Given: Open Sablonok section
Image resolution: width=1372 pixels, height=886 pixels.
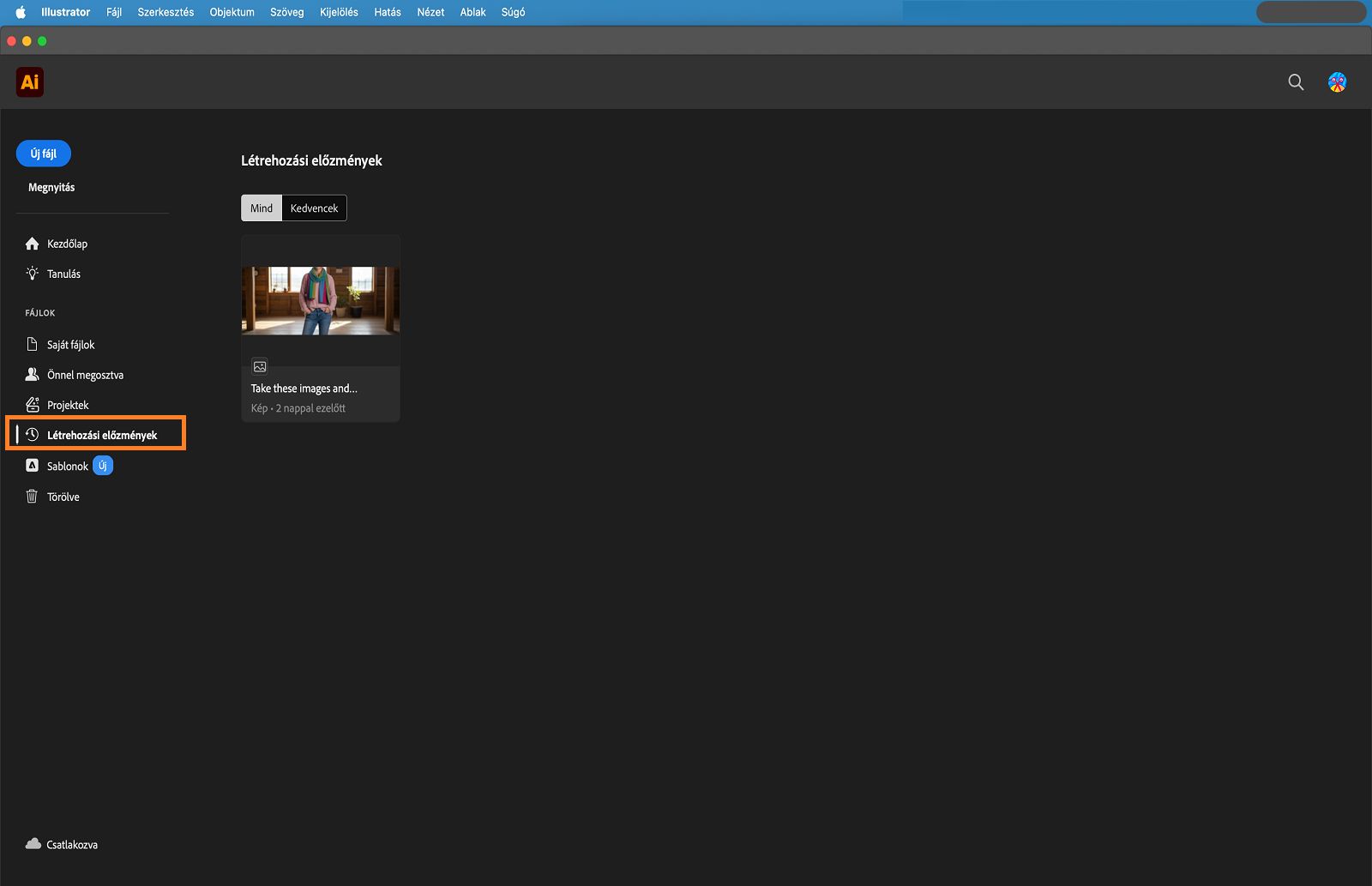Looking at the screenshot, I should (x=68, y=466).
